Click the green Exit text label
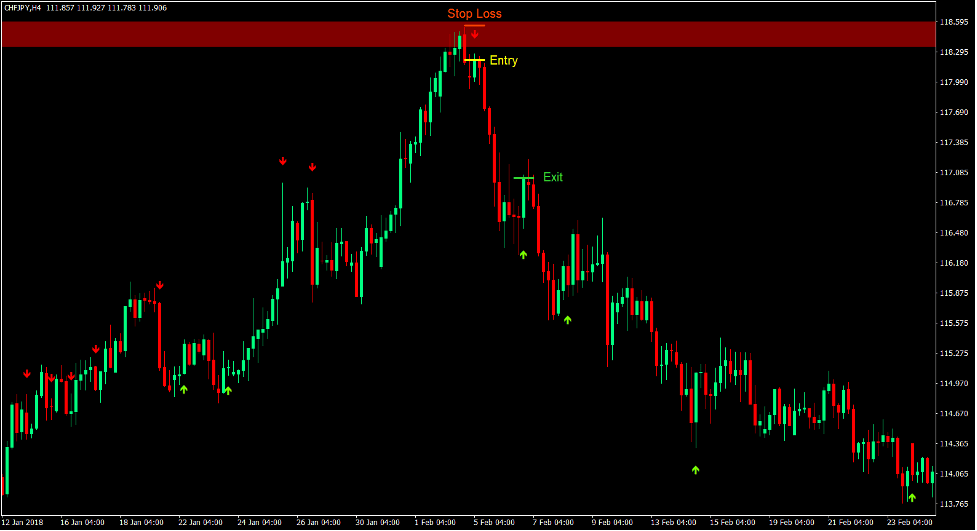 553,177
